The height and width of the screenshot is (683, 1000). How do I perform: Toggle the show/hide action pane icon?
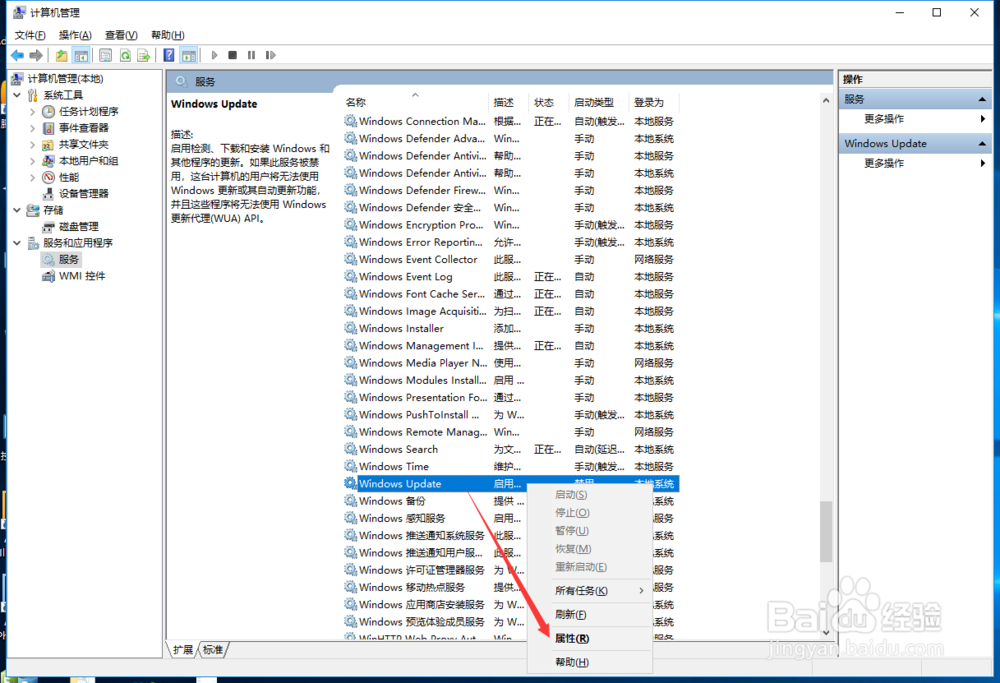[x=189, y=55]
